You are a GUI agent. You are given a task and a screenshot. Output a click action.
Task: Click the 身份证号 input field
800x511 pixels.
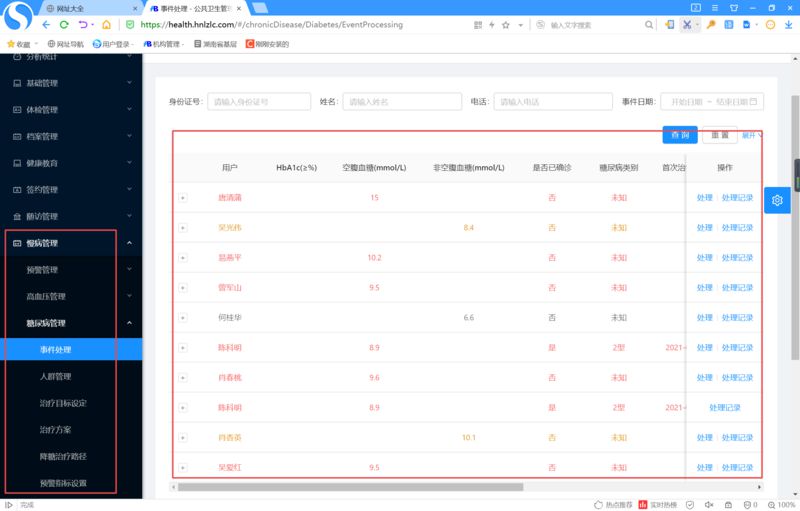(x=259, y=101)
